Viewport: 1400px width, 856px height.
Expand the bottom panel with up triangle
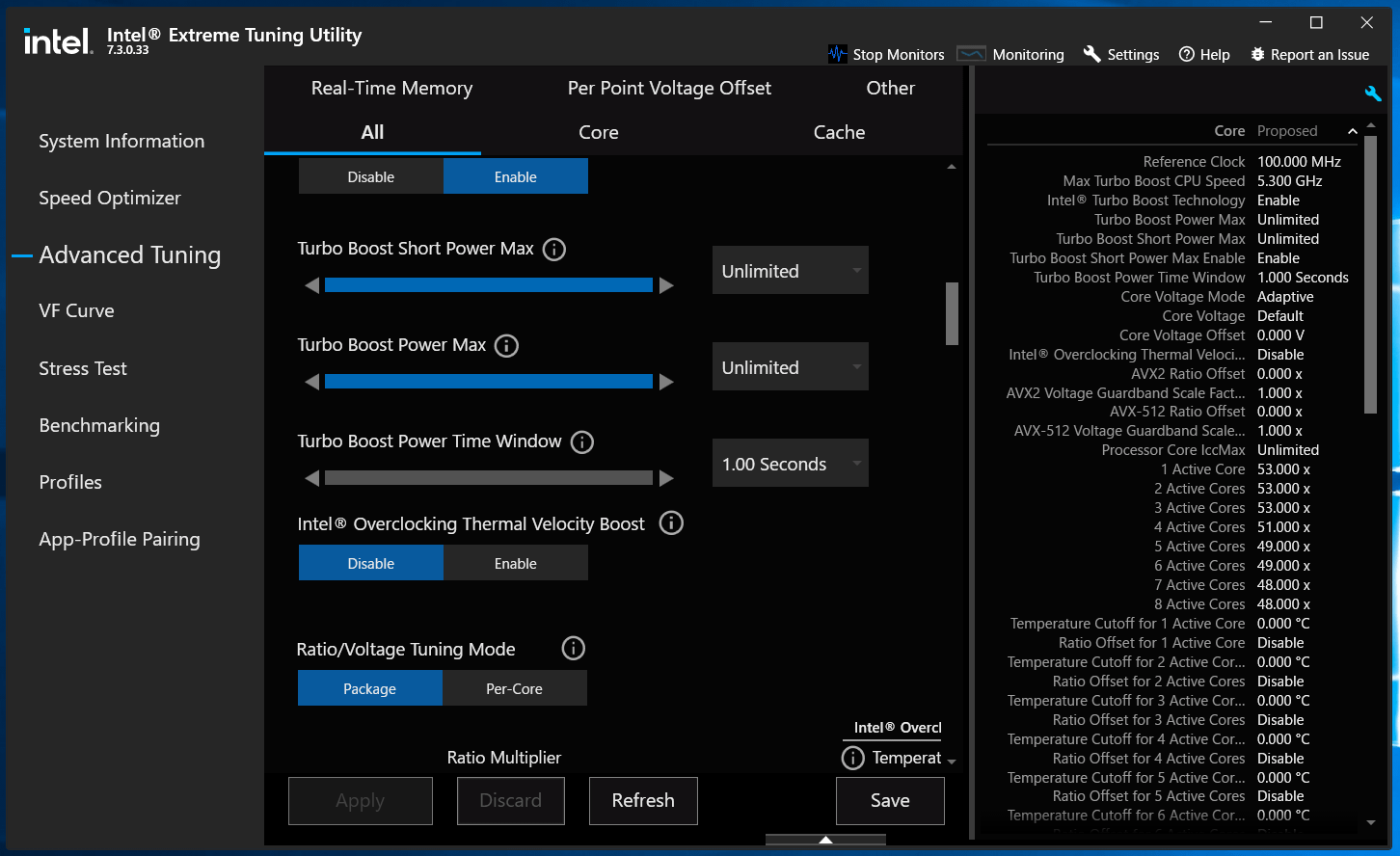pyautogui.click(x=825, y=841)
